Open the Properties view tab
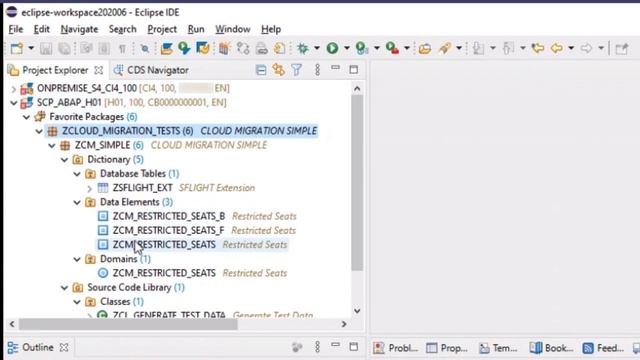This screenshot has height=360, width=640. [x=447, y=348]
